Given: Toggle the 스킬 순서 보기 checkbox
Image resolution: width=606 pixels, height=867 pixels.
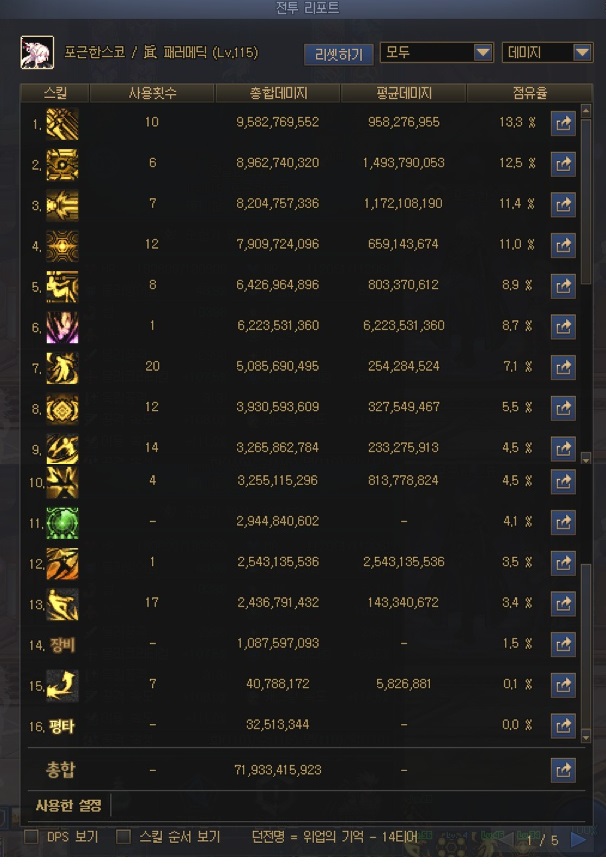Looking at the screenshot, I should 123,836.
